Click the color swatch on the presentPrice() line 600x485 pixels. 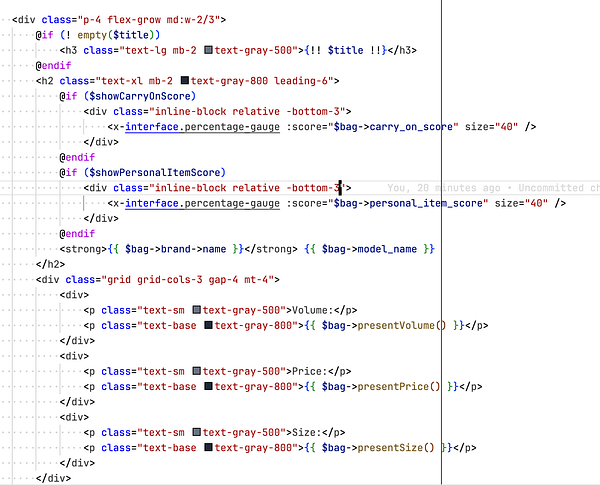coord(209,386)
